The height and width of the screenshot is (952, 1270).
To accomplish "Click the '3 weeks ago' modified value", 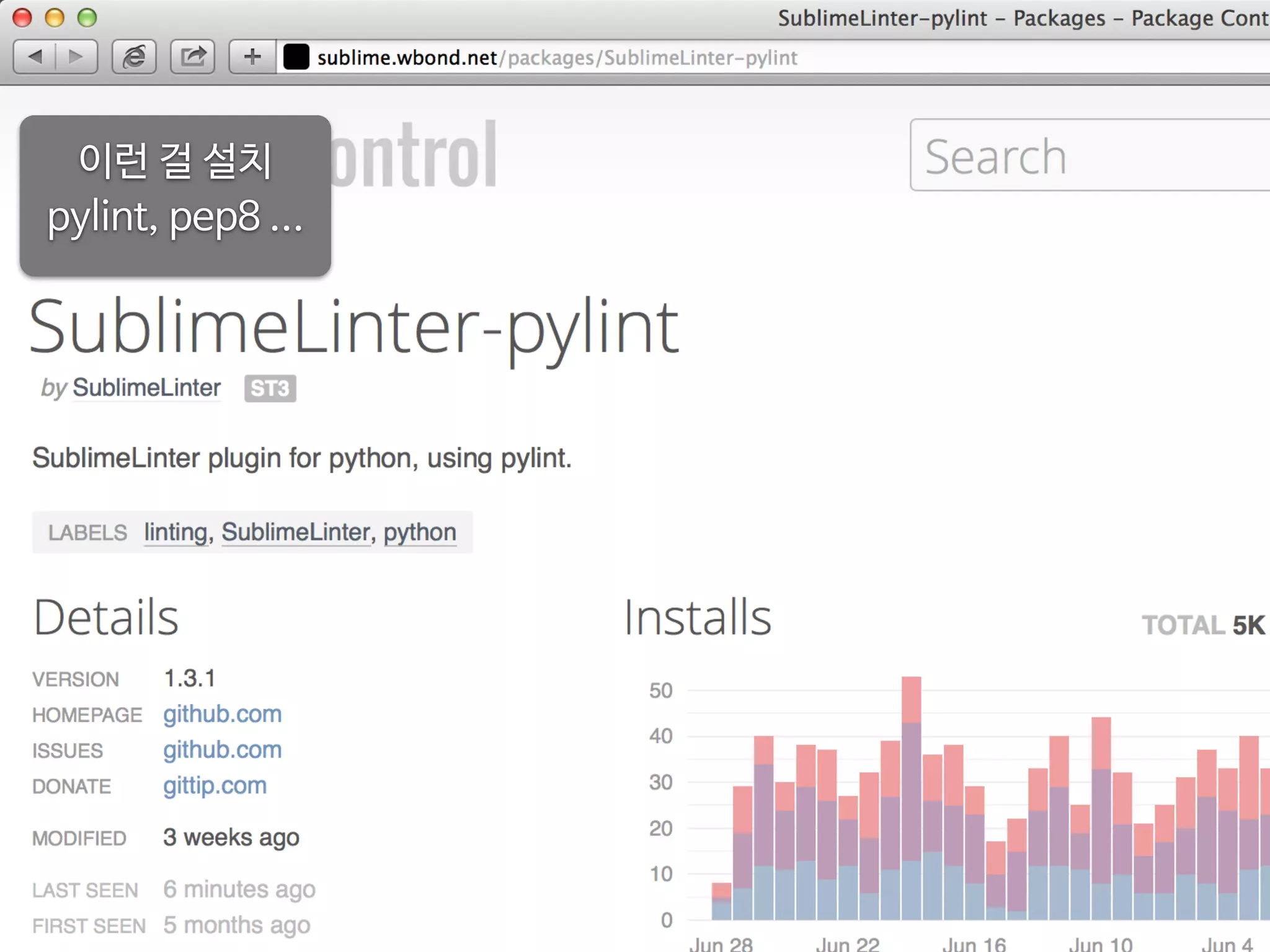I will pyautogui.click(x=231, y=838).
